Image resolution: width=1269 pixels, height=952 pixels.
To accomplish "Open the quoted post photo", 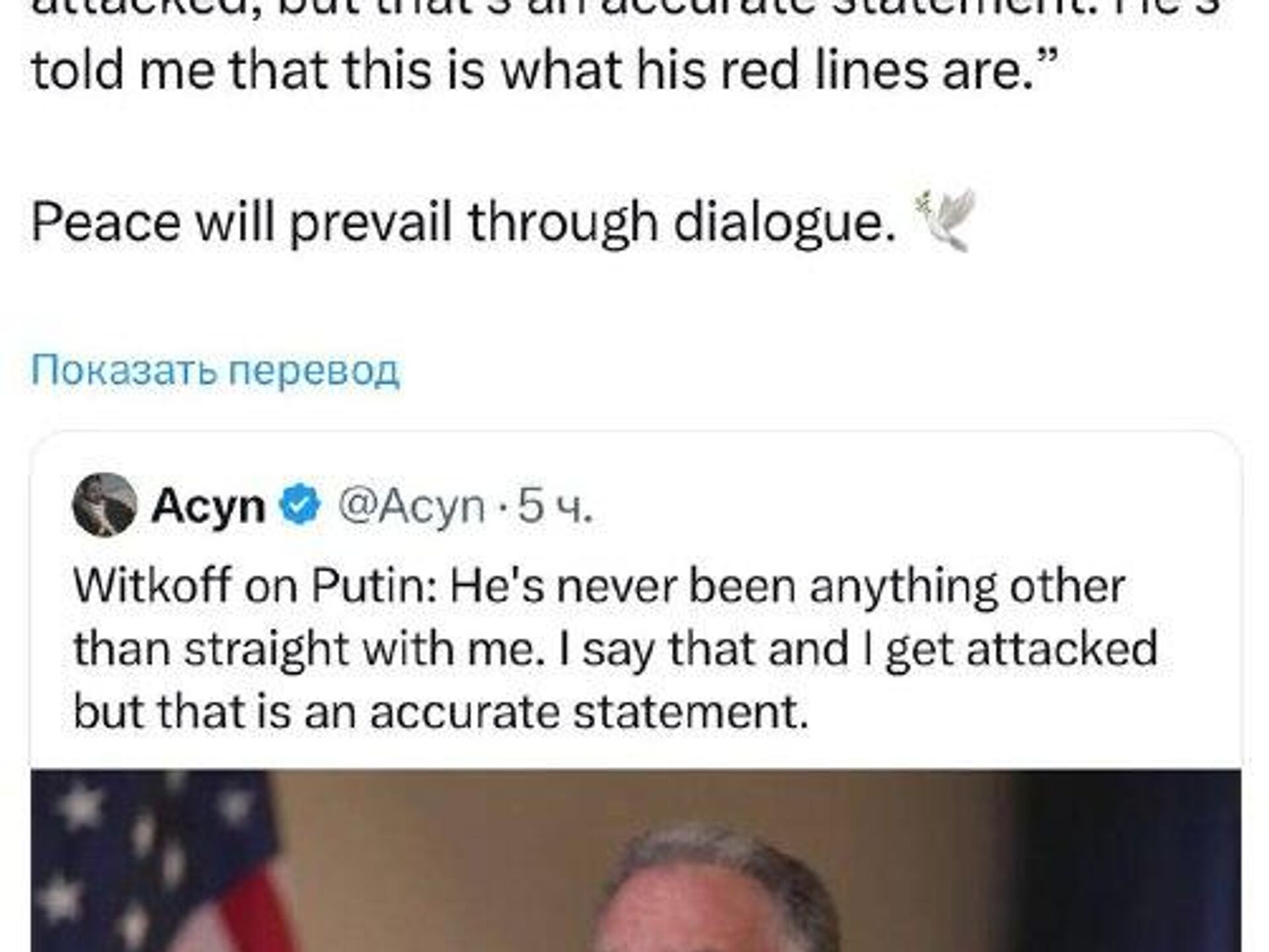I will tap(634, 859).
